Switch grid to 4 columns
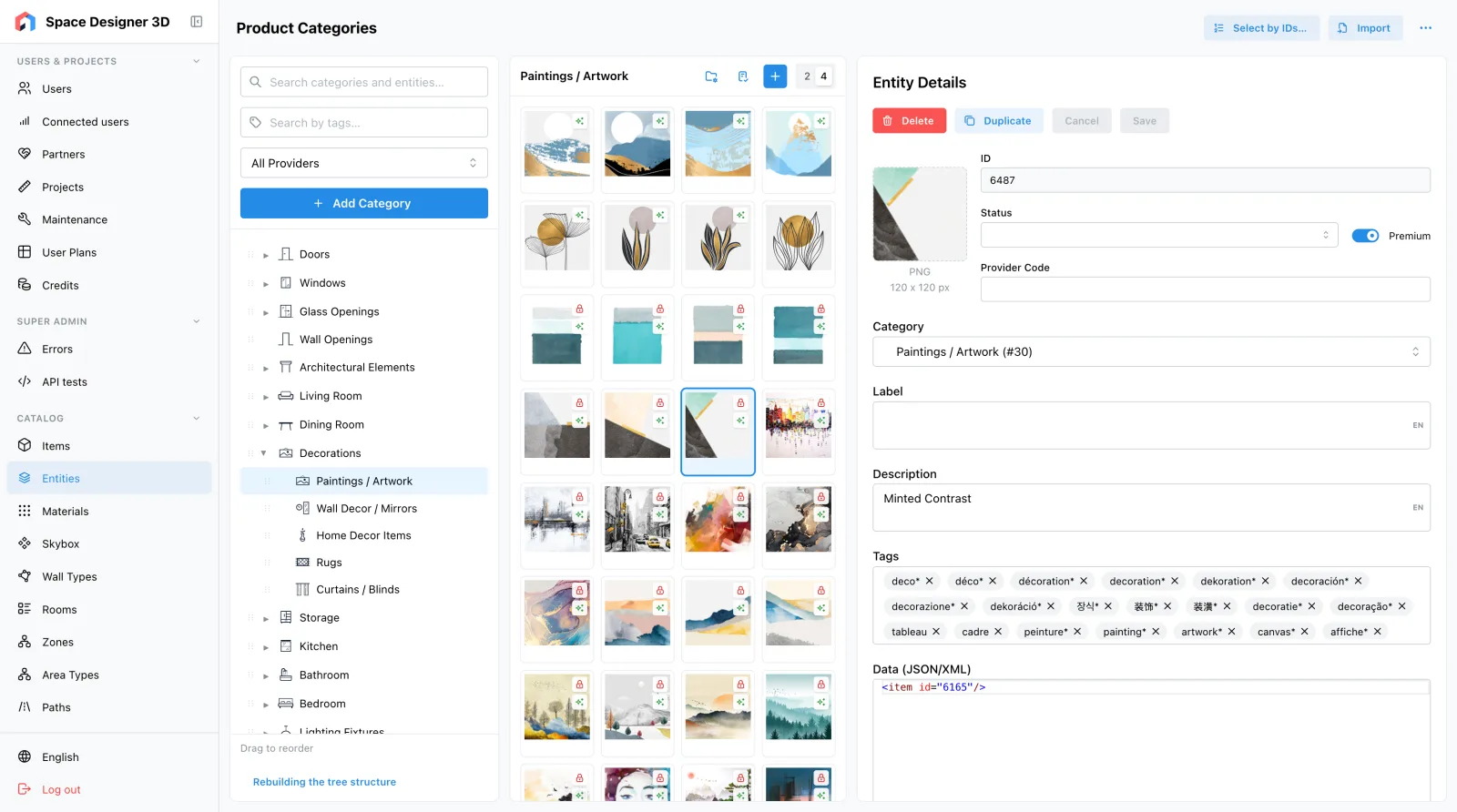Screen dimensions: 1457x812 pos(824,76)
